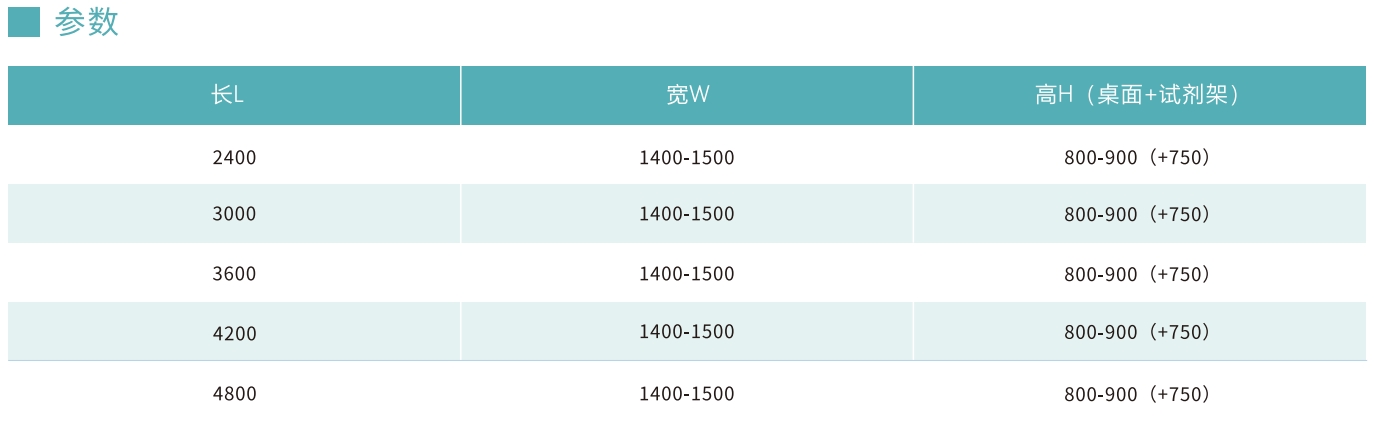The height and width of the screenshot is (431, 1374).
Task: Select the 3000 length cell
Action: [234, 214]
